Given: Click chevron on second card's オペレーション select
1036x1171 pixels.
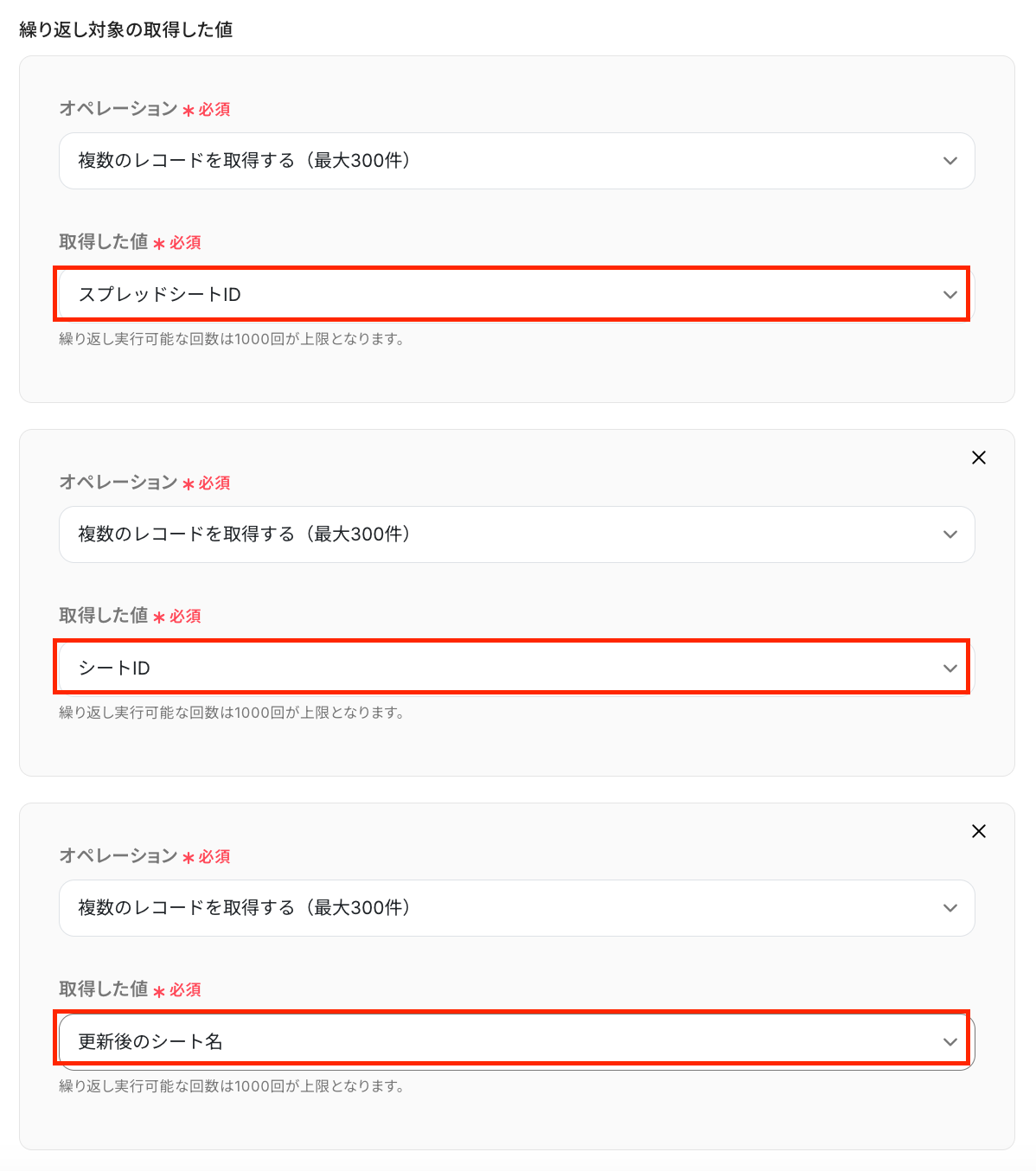Looking at the screenshot, I should (x=950, y=534).
